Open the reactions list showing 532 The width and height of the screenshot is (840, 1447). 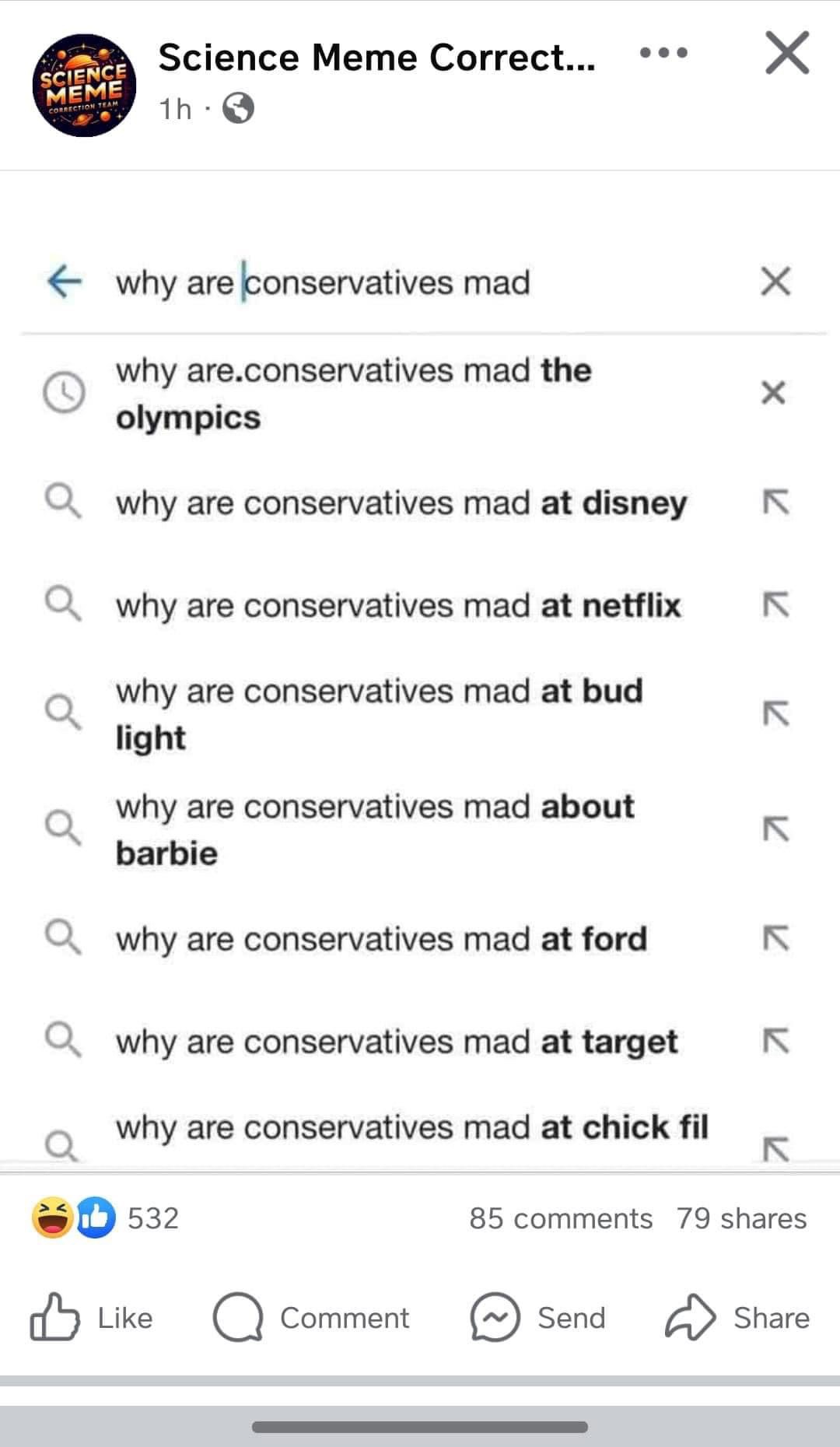tap(105, 1218)
